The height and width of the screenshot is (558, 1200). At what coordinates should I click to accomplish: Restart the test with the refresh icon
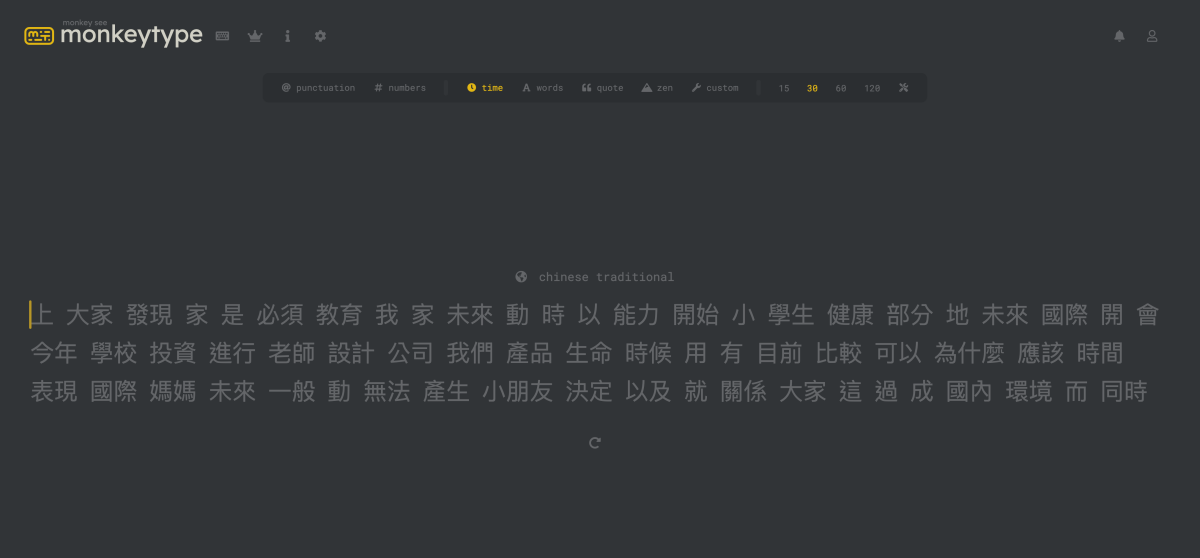(x=595, y=442)
